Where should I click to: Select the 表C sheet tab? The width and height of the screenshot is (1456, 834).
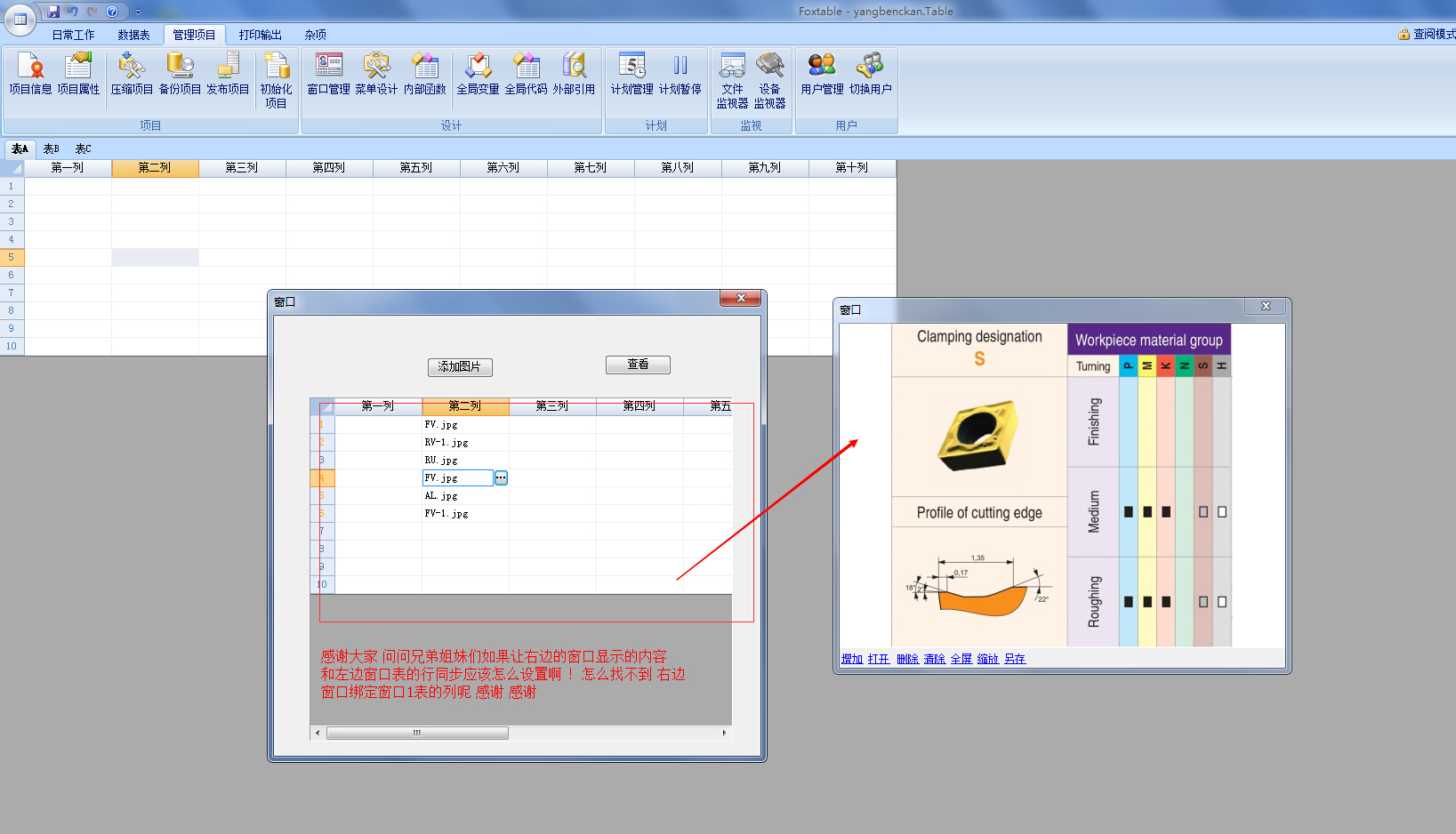point(83,148)
